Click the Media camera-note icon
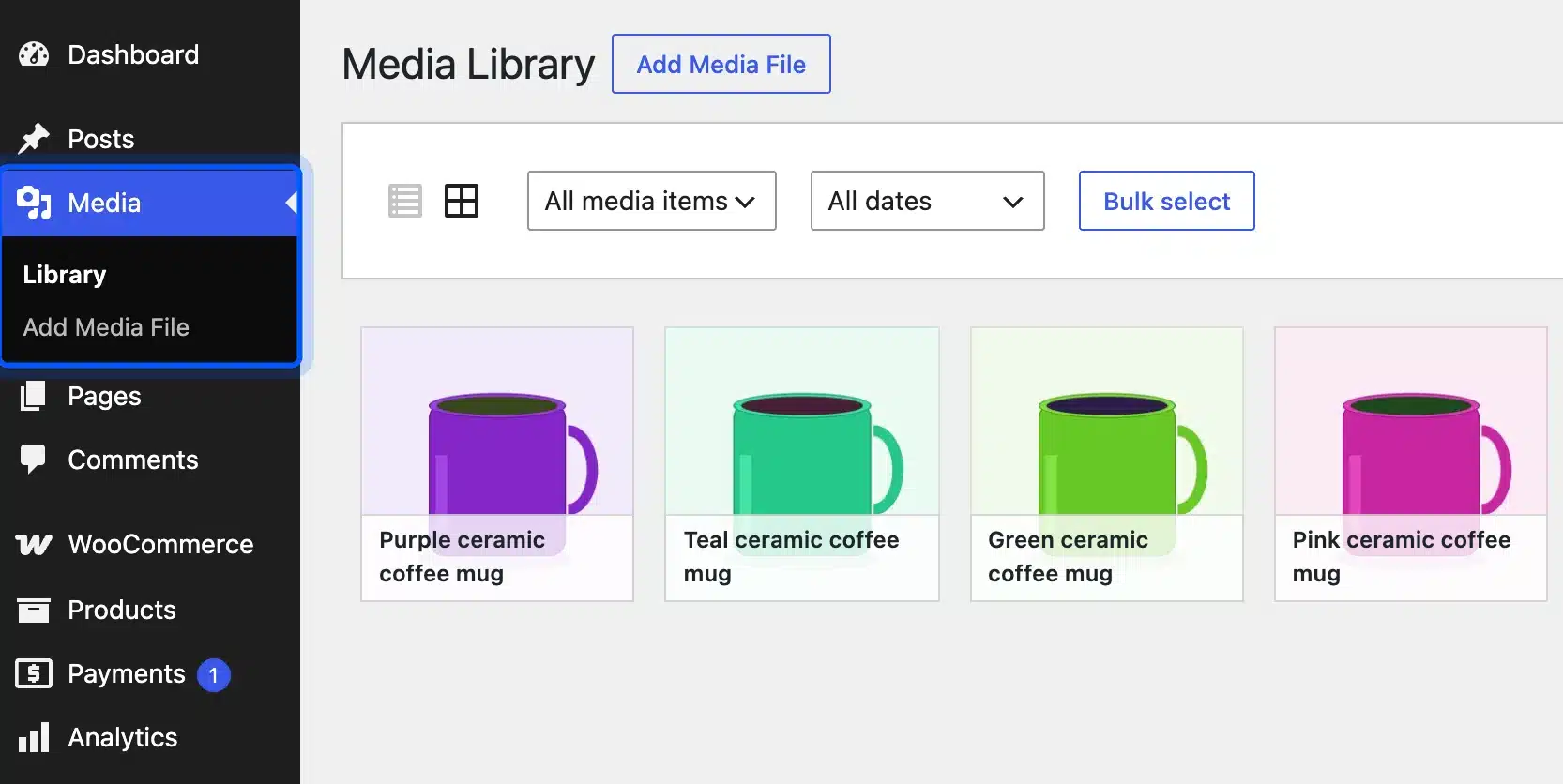Screen dimensions: 1563x784 pos(34,203)
